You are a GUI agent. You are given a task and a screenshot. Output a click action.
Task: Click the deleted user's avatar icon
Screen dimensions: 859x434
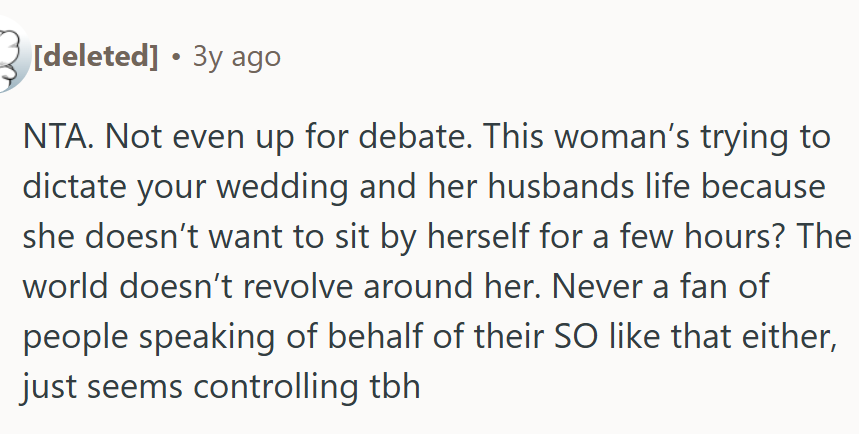point(10,58)
